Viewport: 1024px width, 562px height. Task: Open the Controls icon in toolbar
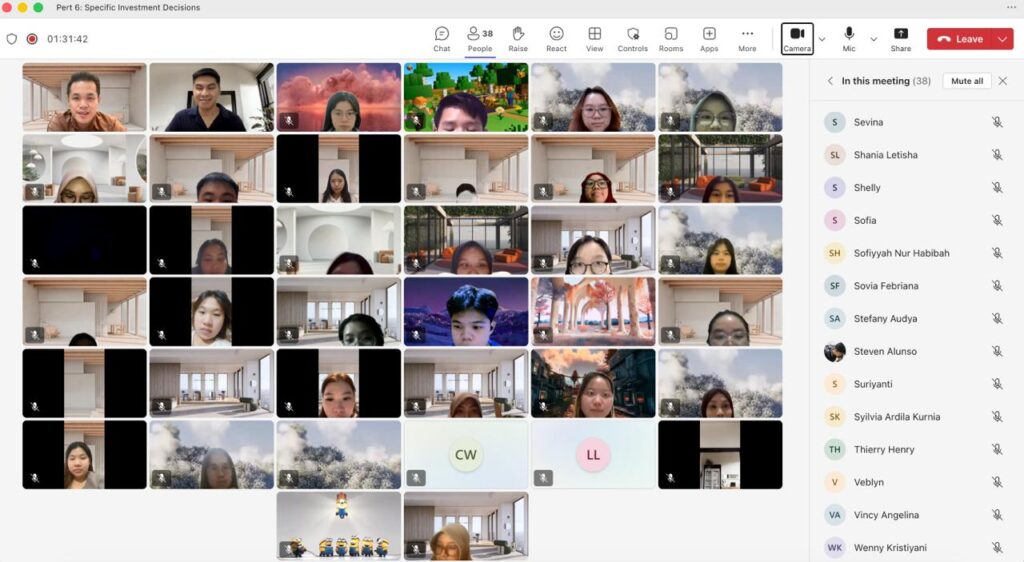(632, 38)
